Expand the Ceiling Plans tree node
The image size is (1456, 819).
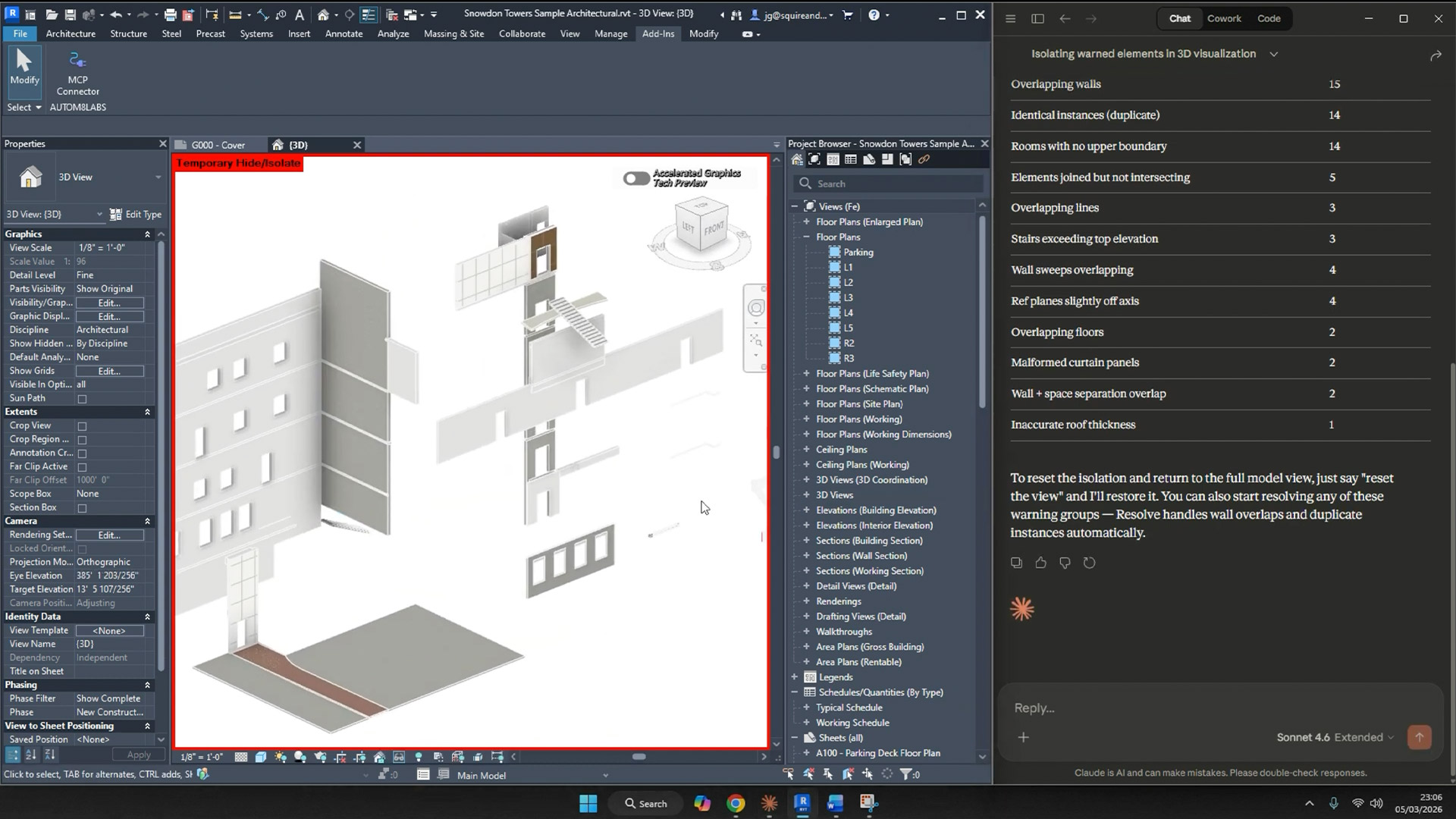(x=806, y=450)
